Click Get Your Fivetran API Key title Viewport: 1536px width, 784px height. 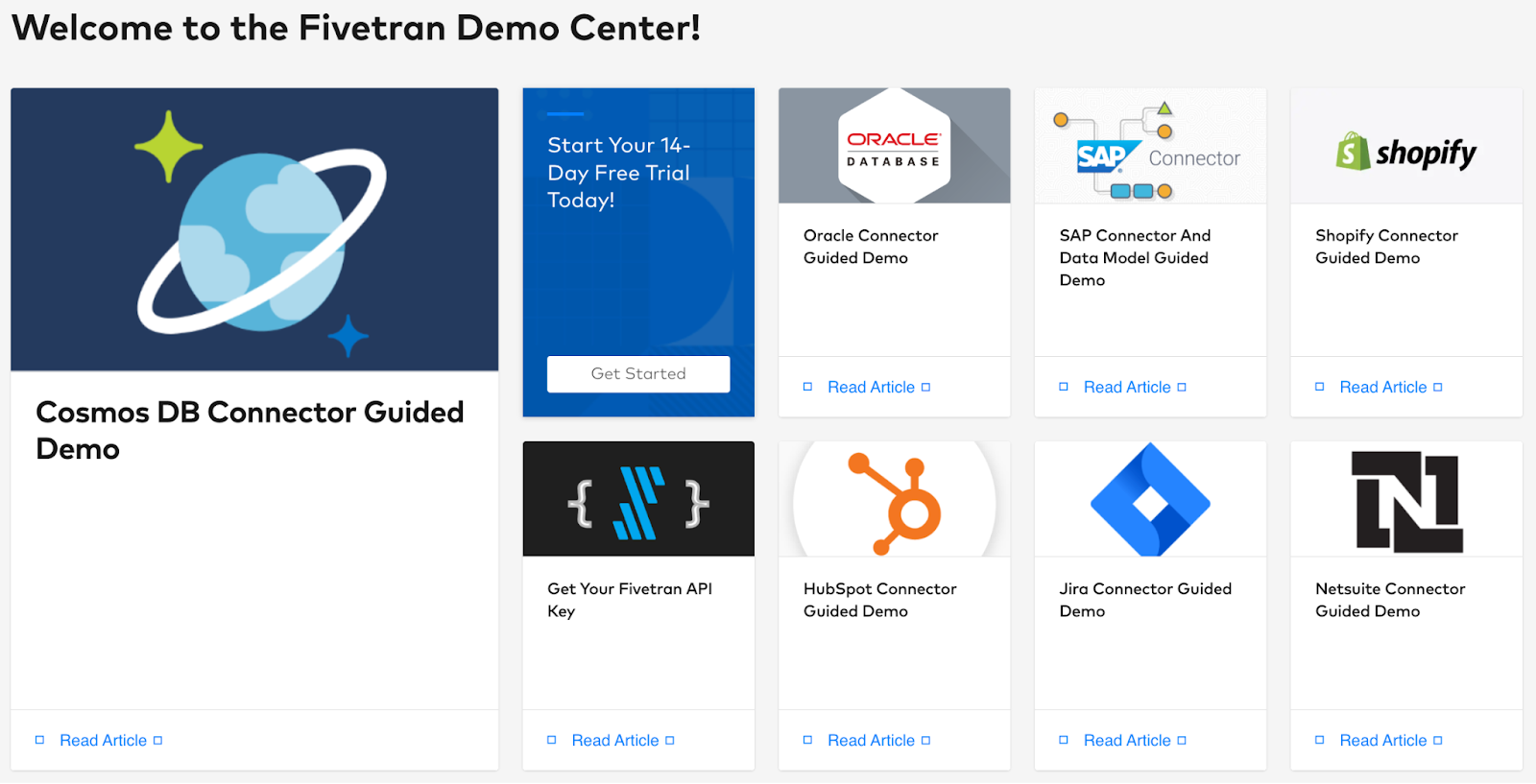pyautogui.click(x=630, y=600)
